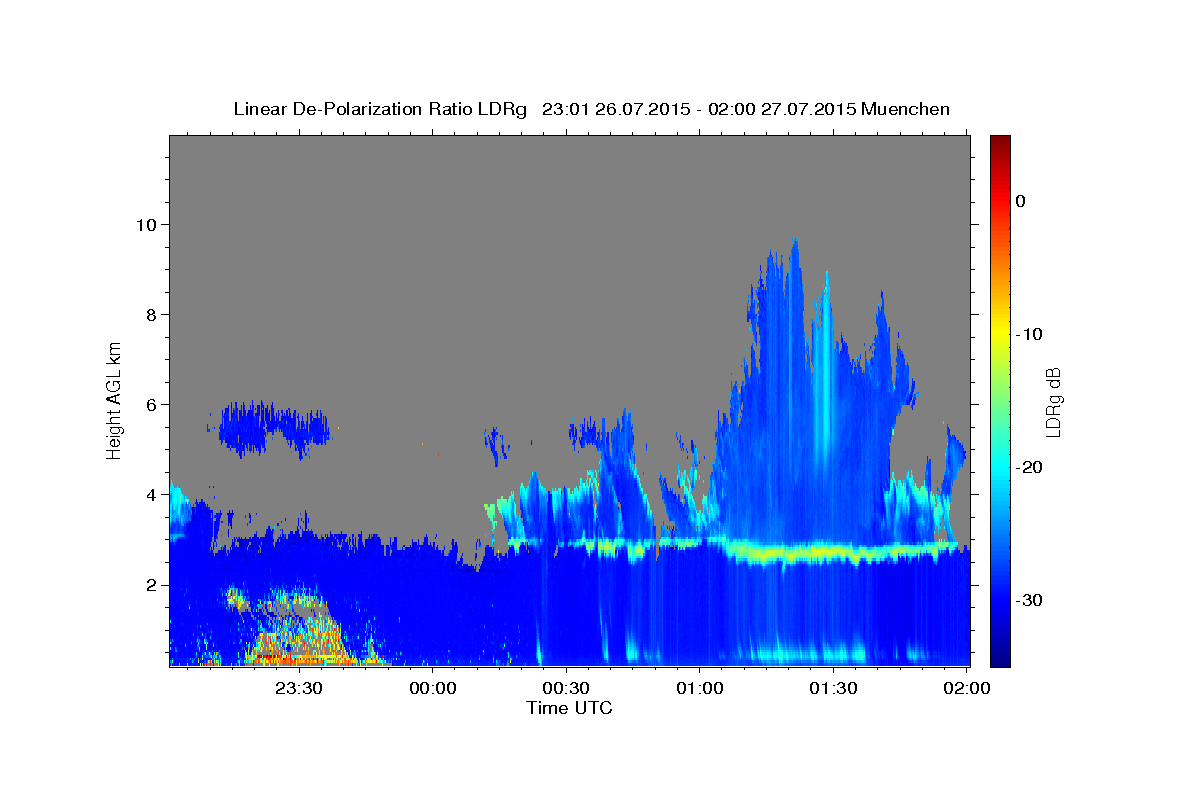Click the plot title mentioning Muenchen
The image size is (1200, 800).
coord(591,109)
